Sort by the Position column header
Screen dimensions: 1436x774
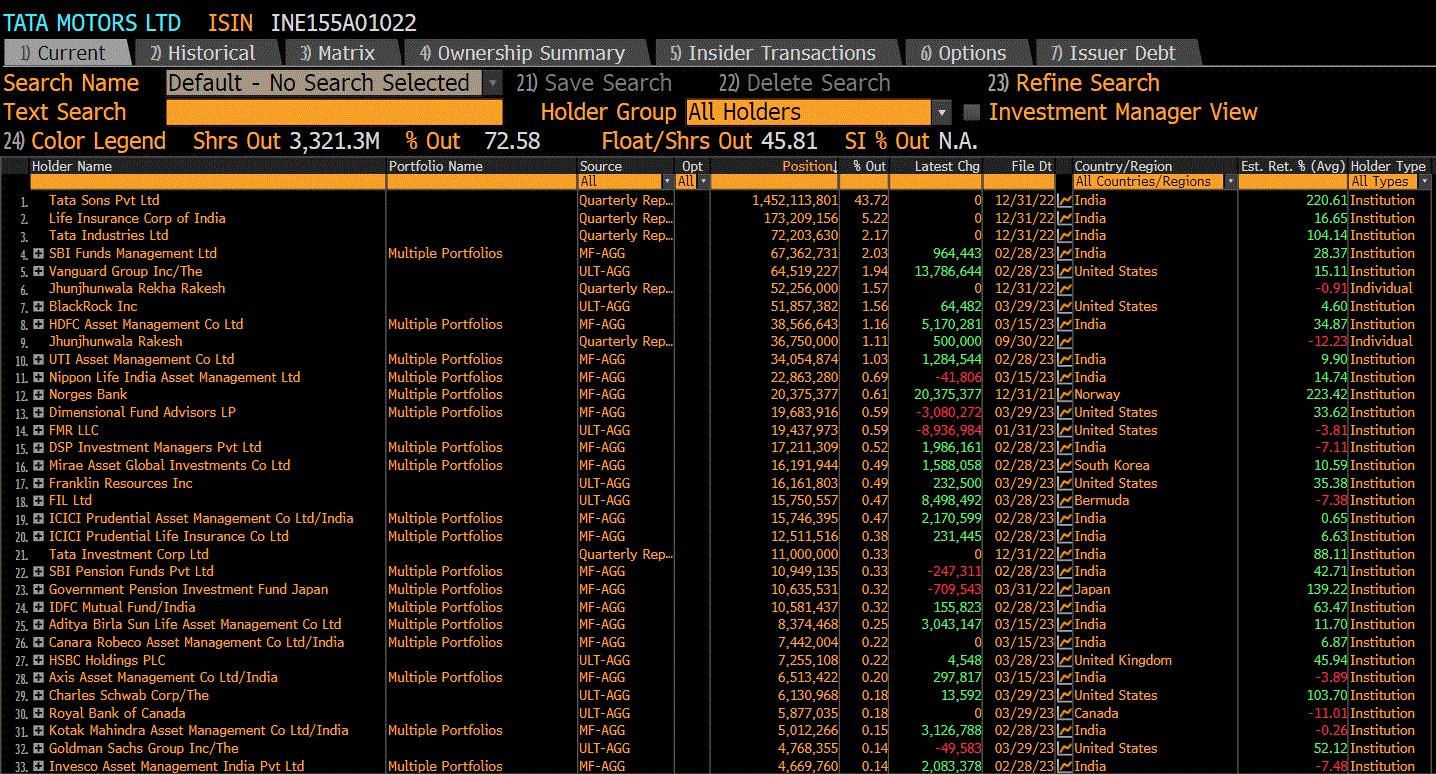coord(808,166)
